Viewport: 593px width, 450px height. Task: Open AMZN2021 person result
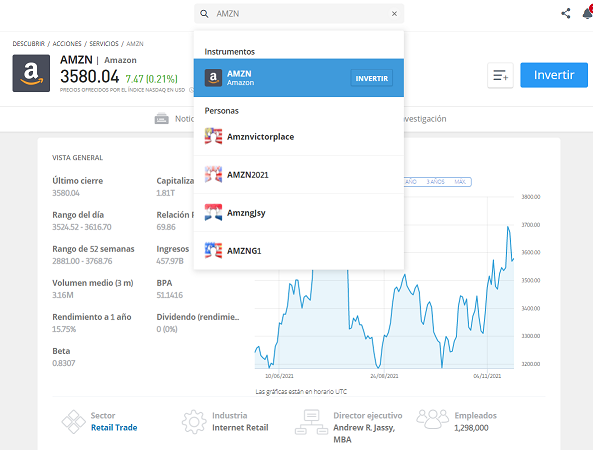[299, 175]
